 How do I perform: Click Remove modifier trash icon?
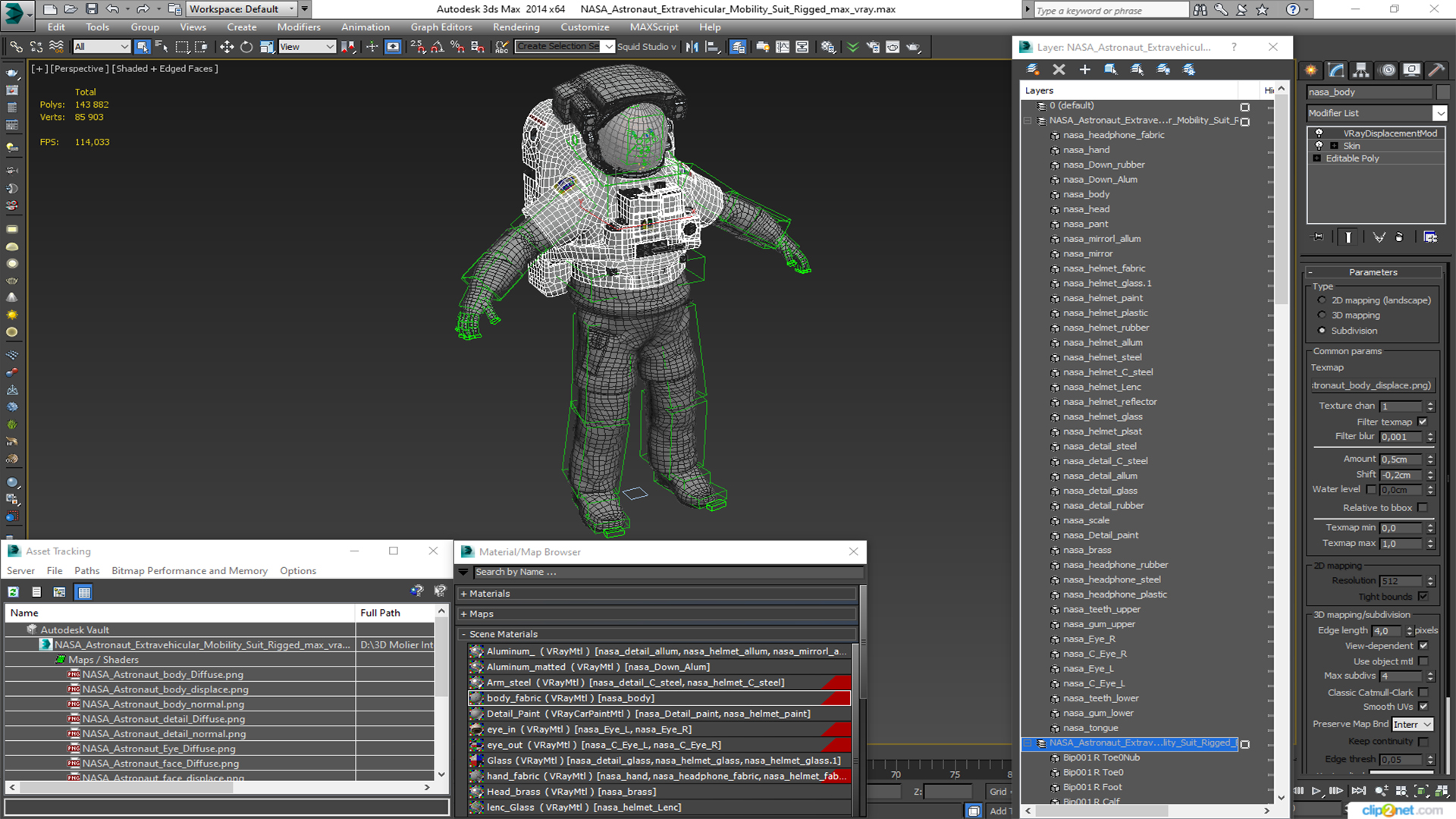(x=1400, y=237)
